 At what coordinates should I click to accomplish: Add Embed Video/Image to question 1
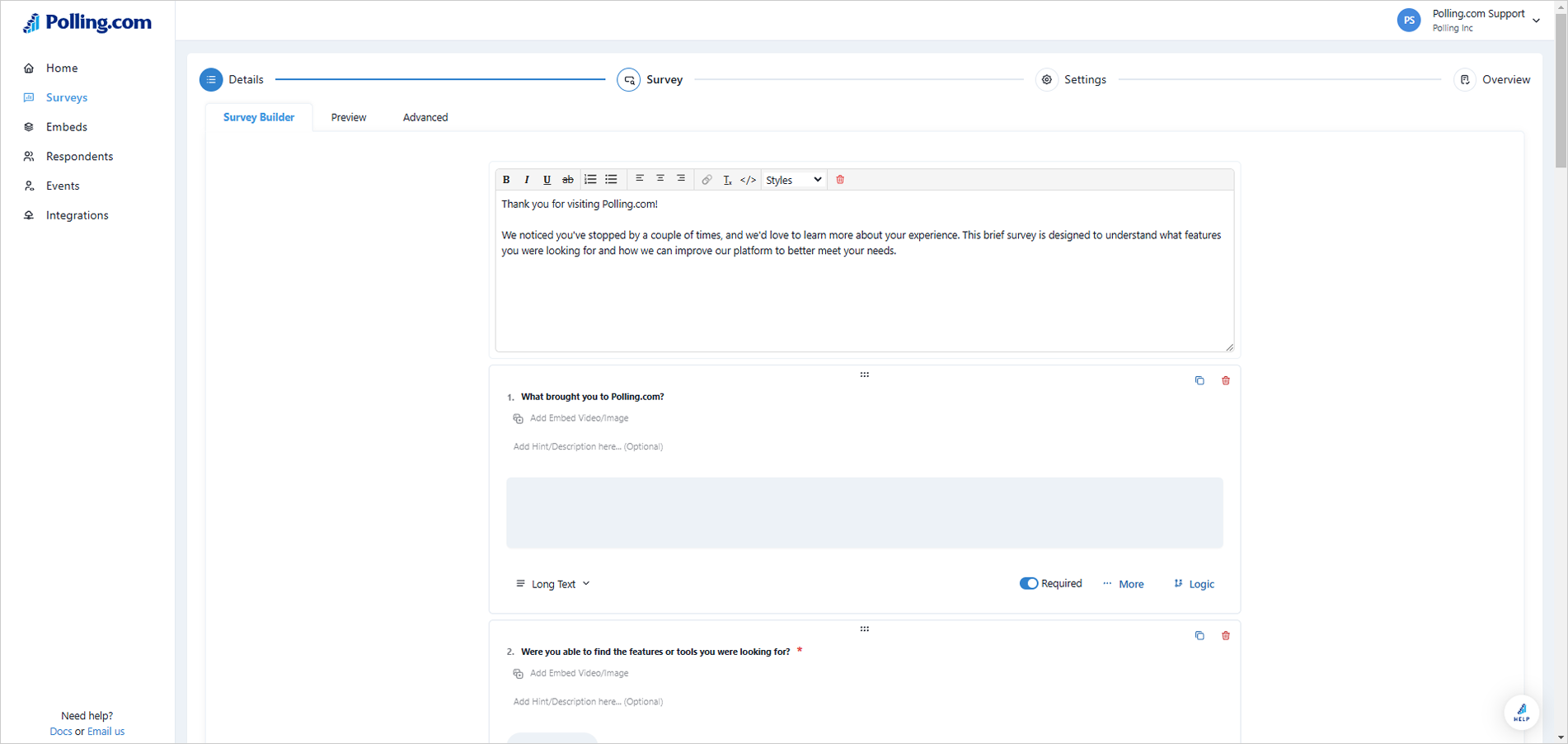click(x=579, y=418)
